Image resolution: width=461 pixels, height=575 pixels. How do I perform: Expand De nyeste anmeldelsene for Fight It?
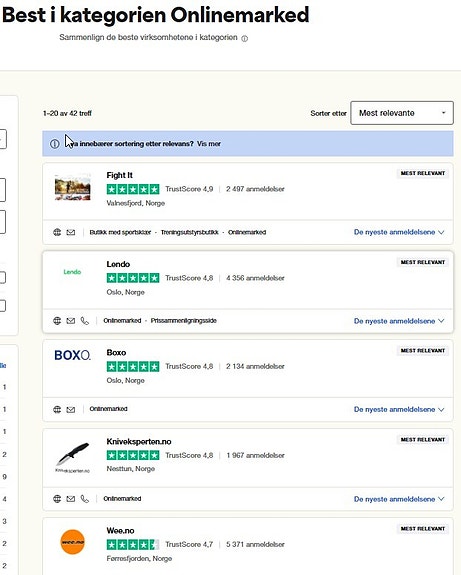[399, 232]
